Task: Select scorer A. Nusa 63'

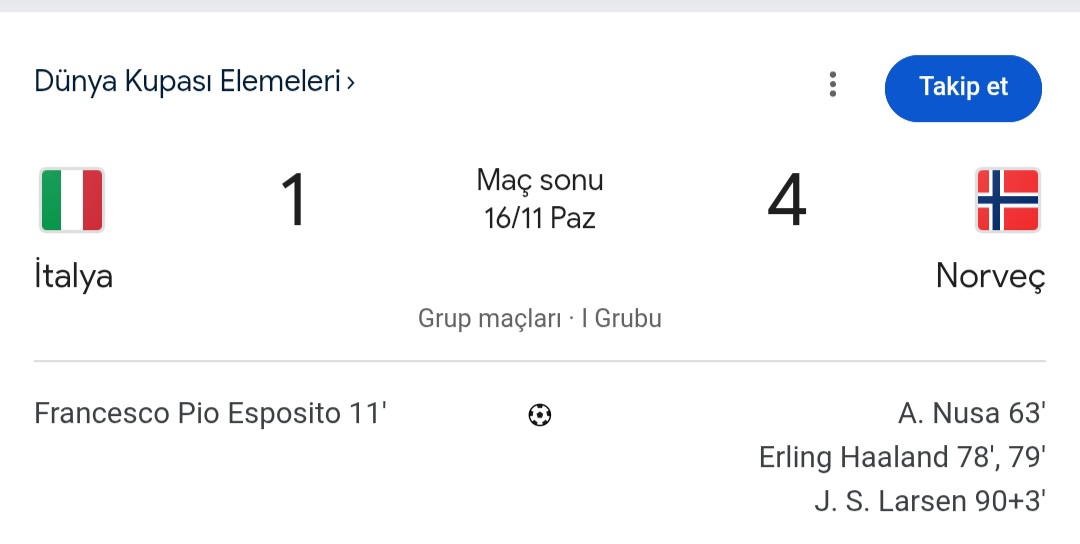Action: pyautogui.click(x=971, y=414)
